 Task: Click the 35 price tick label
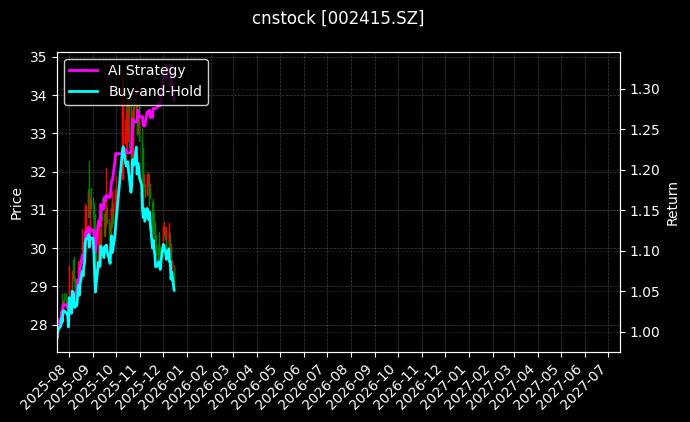point(36,57)
